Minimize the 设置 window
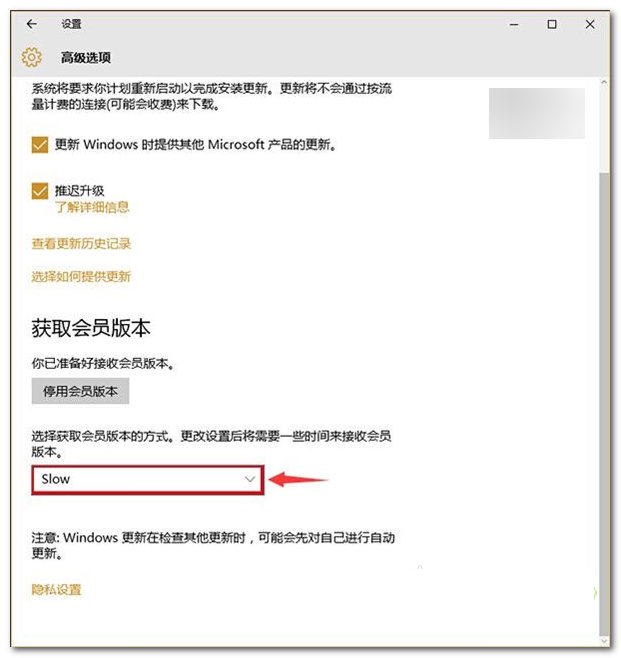 point(514,24)
